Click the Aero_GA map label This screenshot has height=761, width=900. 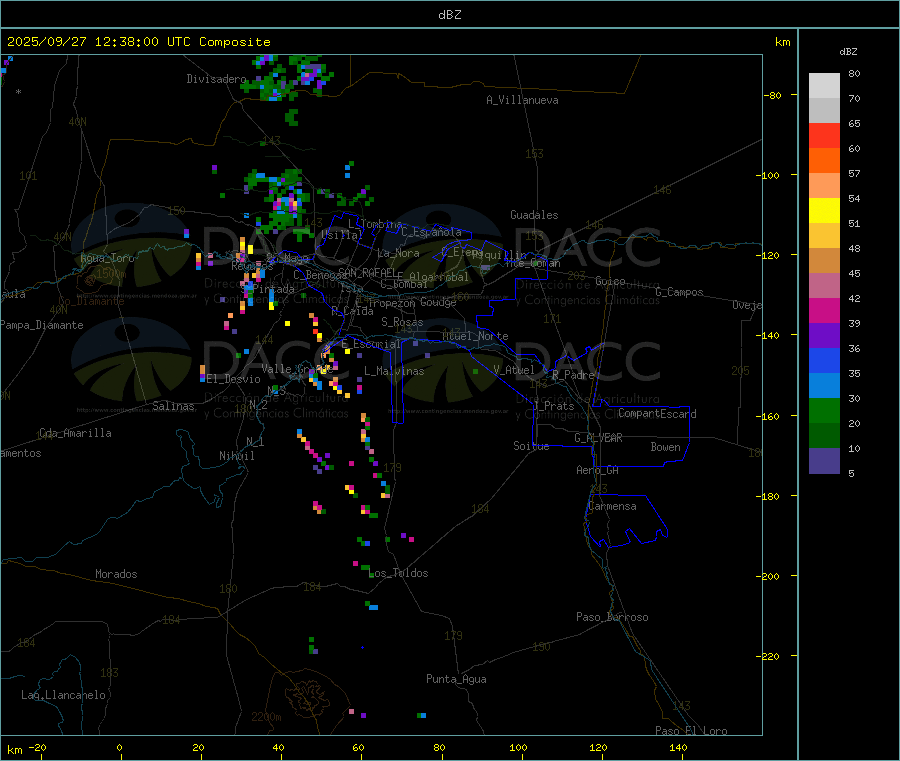coord(598,471)
